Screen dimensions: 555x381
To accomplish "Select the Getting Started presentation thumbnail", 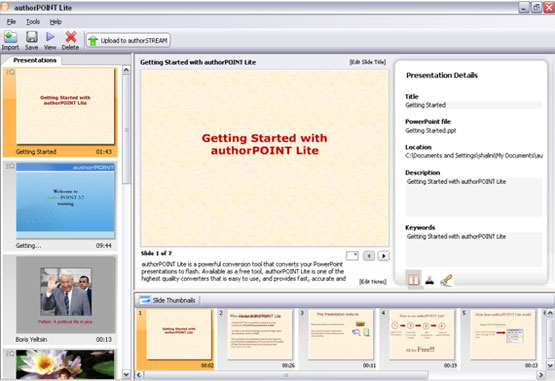I will coord(65,106).
